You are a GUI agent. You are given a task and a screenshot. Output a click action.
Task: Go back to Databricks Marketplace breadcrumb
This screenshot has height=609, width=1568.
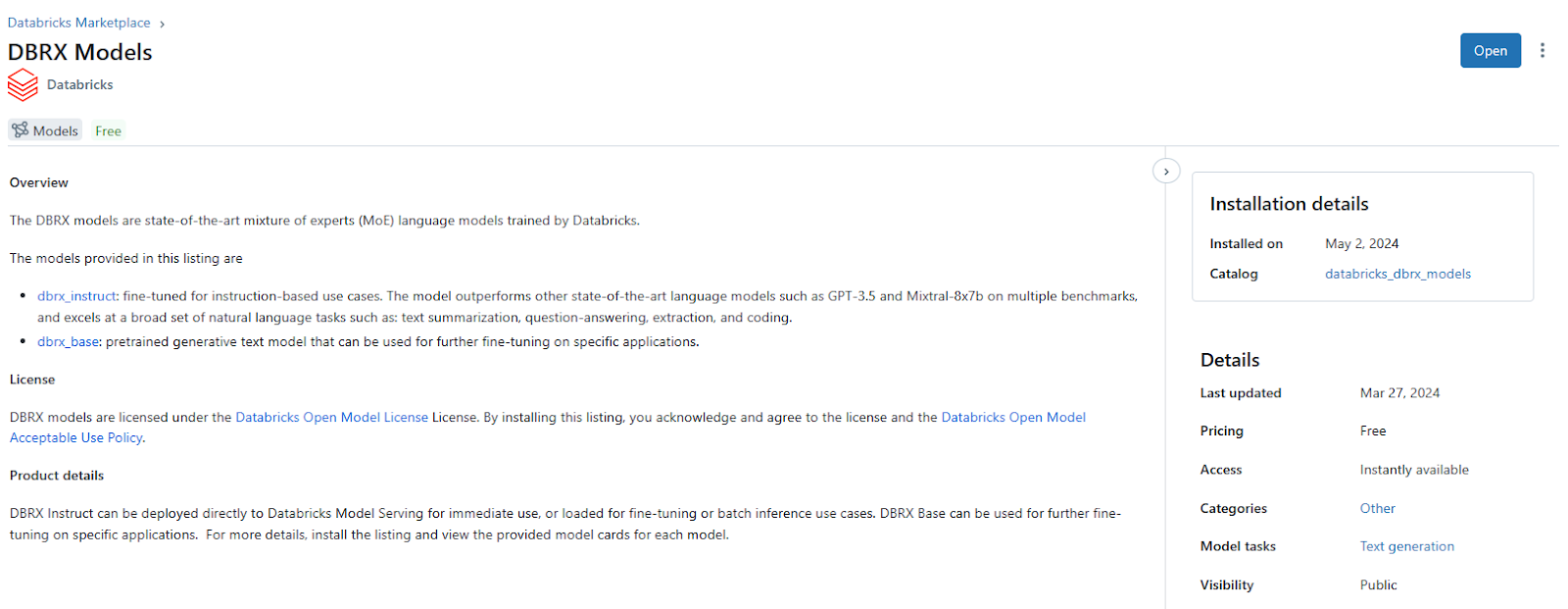pyautogui.click(x=78, y=23)
